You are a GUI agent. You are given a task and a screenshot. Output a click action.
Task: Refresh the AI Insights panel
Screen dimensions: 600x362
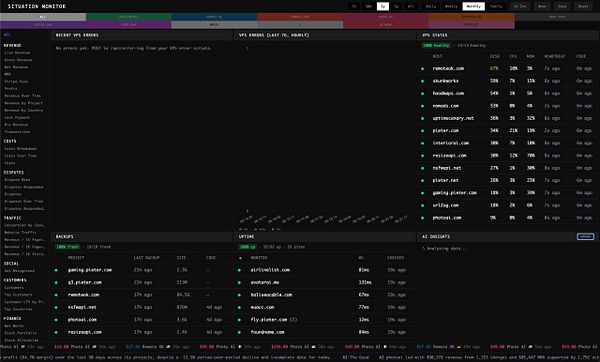(x=585, y=236)
